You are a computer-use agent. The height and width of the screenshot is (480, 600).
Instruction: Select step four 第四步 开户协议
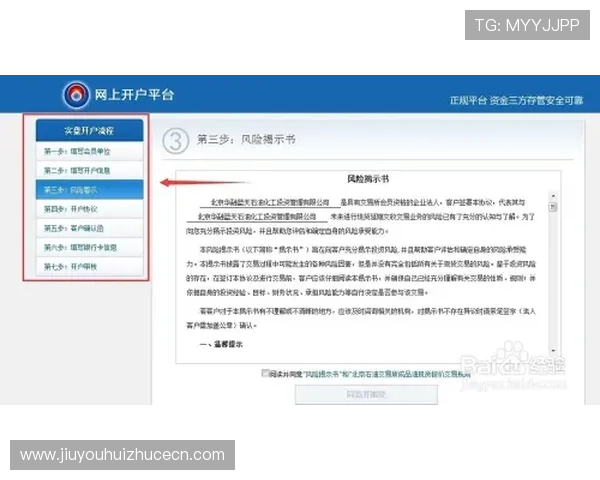coord(90,209)
